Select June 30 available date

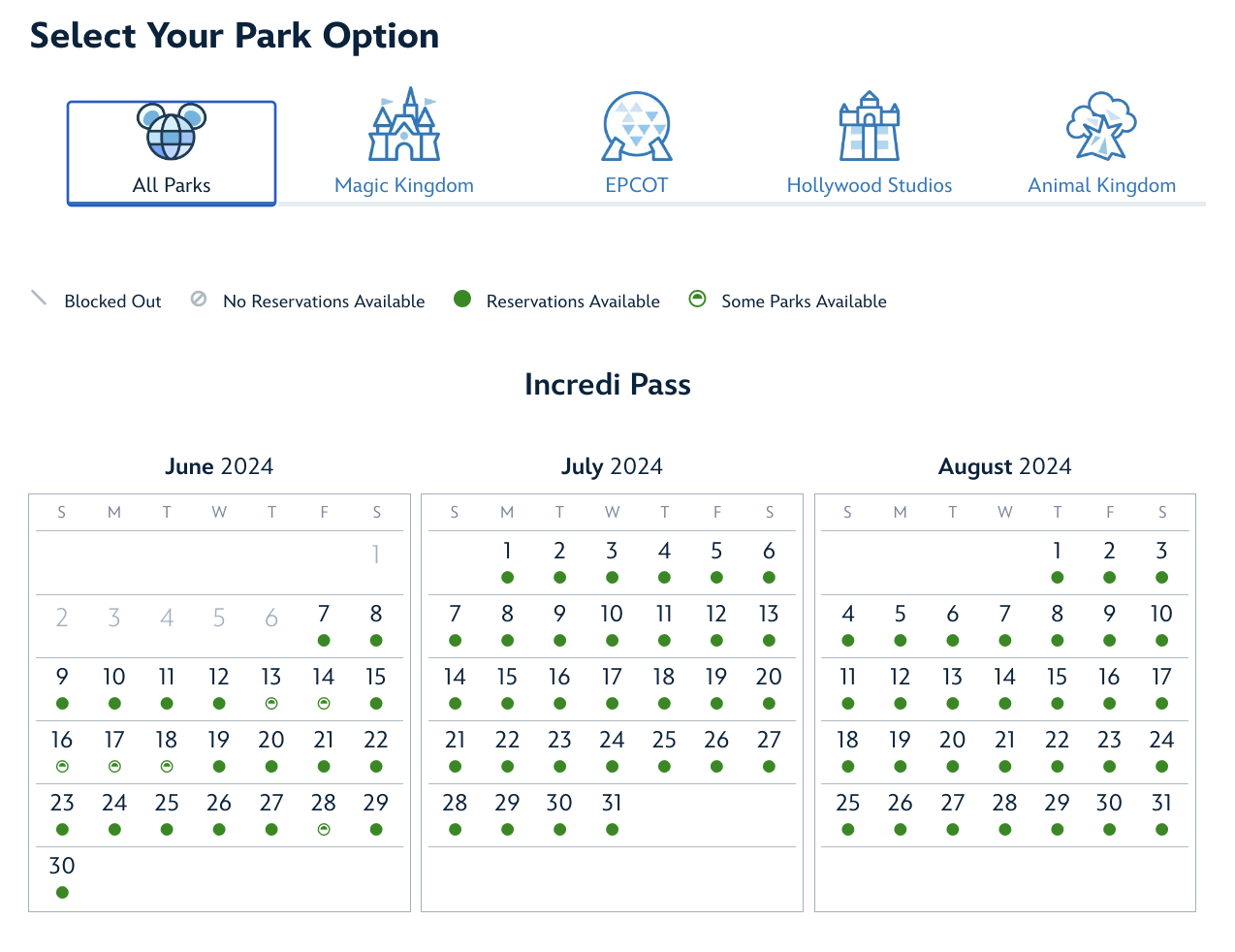click(62, 877)
